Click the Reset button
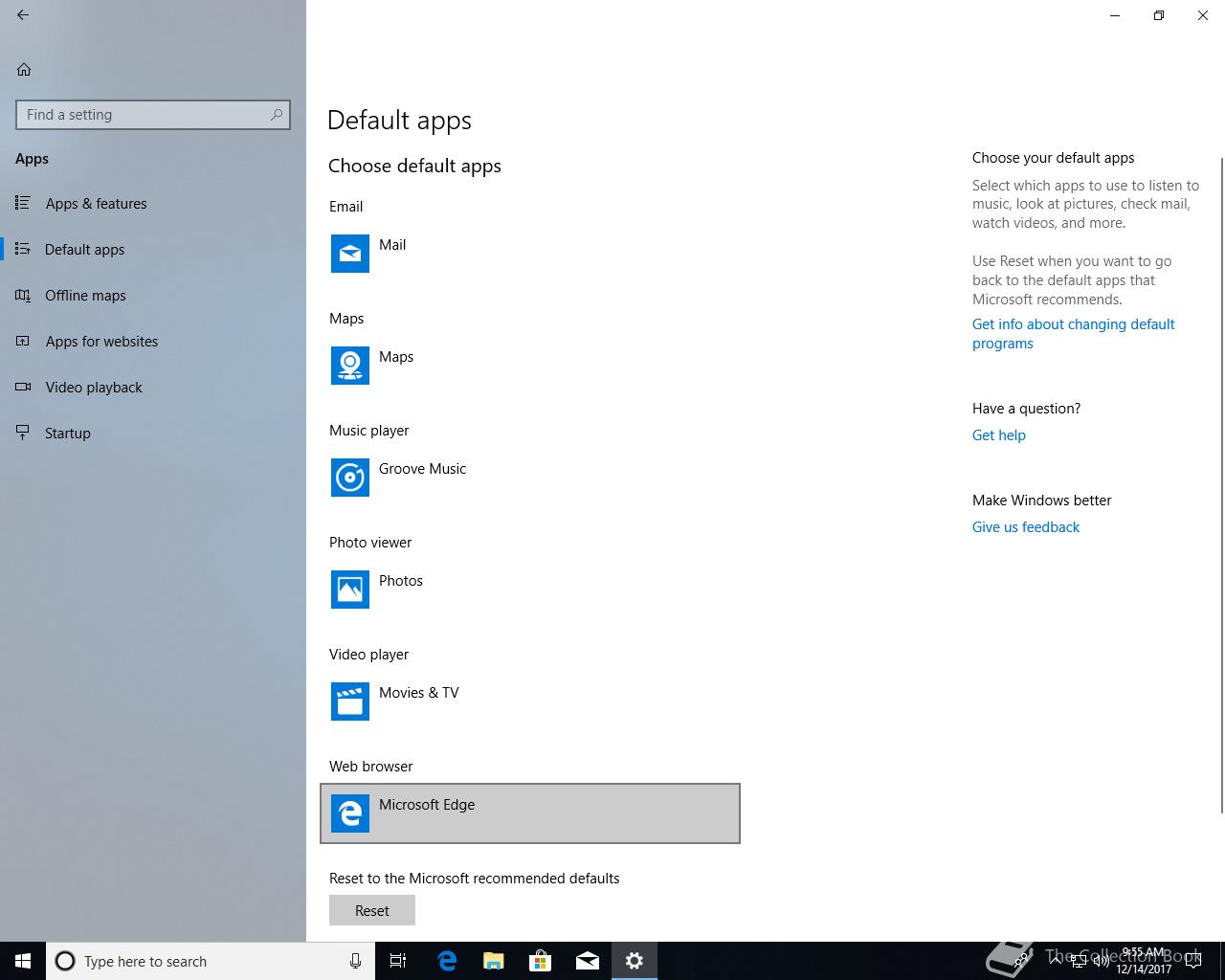 tap(372, 910)
